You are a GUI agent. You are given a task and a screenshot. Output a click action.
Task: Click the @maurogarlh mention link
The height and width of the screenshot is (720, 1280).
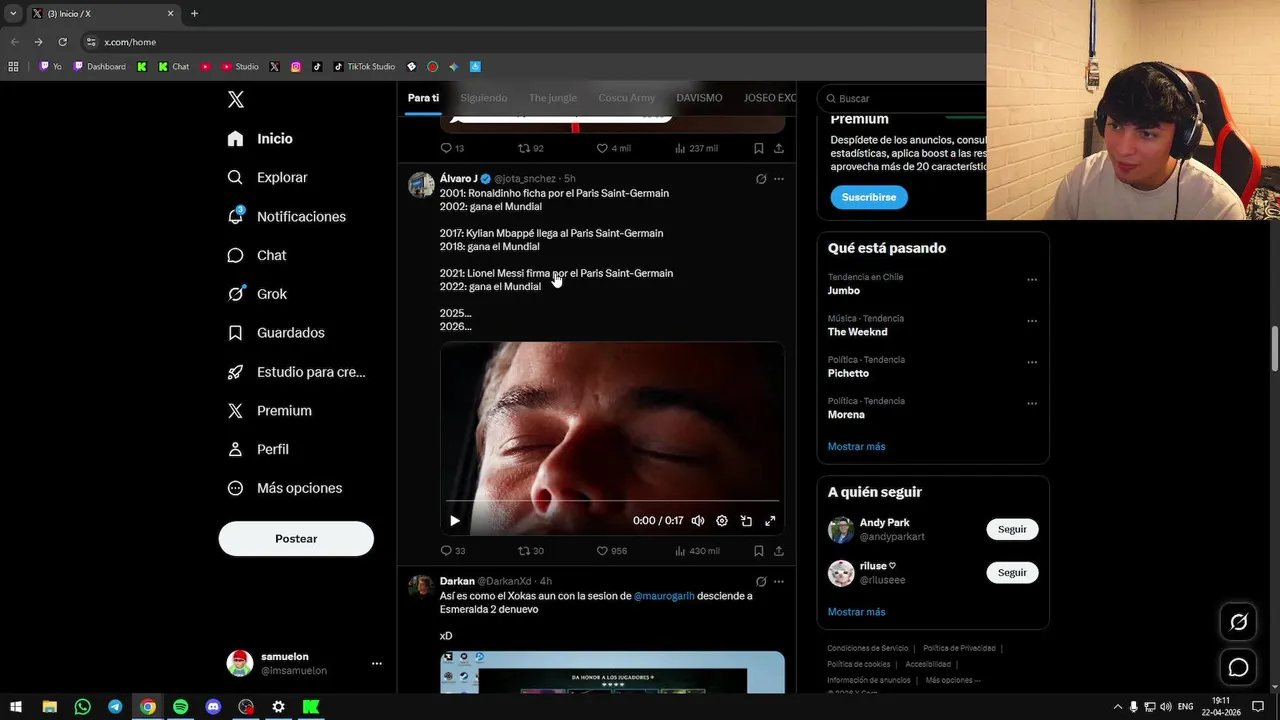pos(664,596)
